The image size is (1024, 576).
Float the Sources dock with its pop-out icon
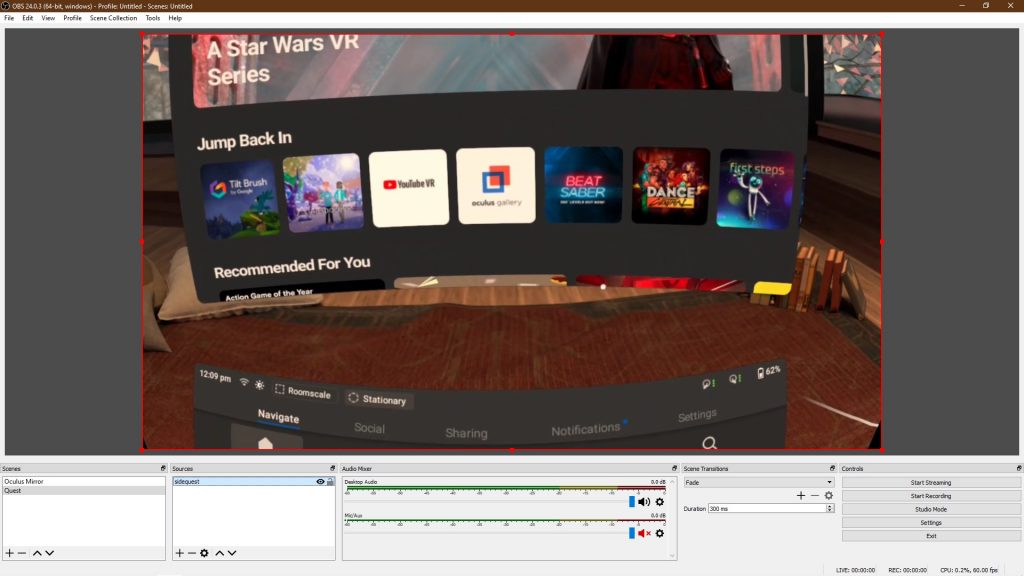pos(332,468)
